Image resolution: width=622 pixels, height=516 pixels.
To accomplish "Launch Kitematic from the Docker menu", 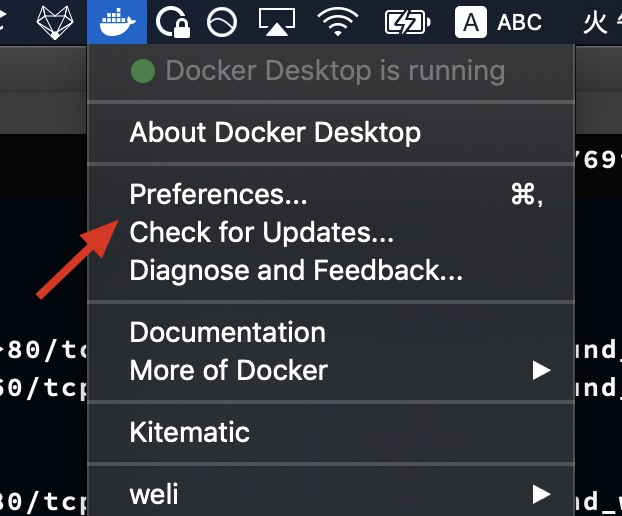I will click(331, 432).
